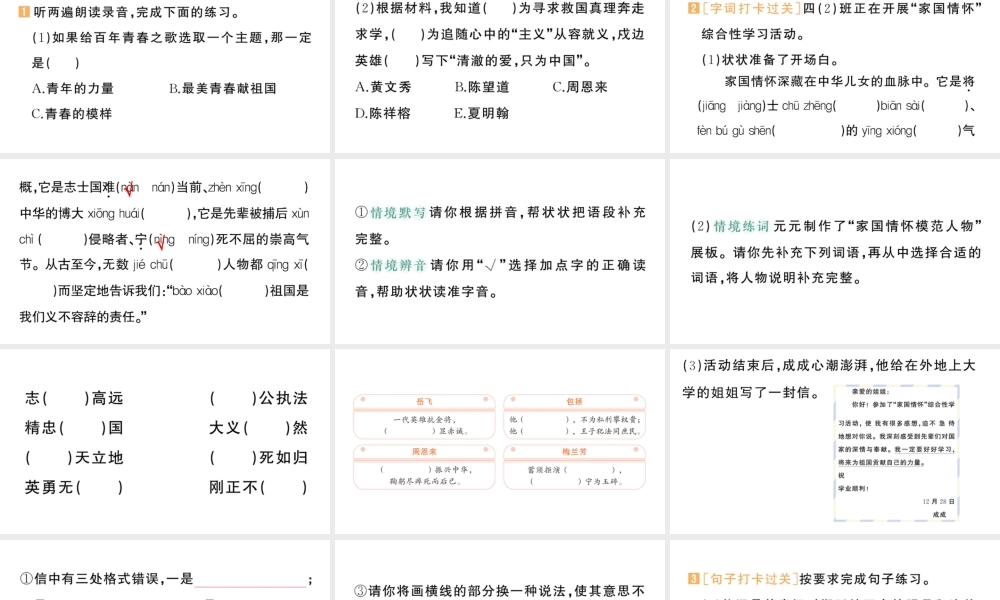Open the slide listing 黄文秀 and 陈望道 options
Image resolution: width=1000 pixels, height=600 pixels.
(x=500, y=76)
